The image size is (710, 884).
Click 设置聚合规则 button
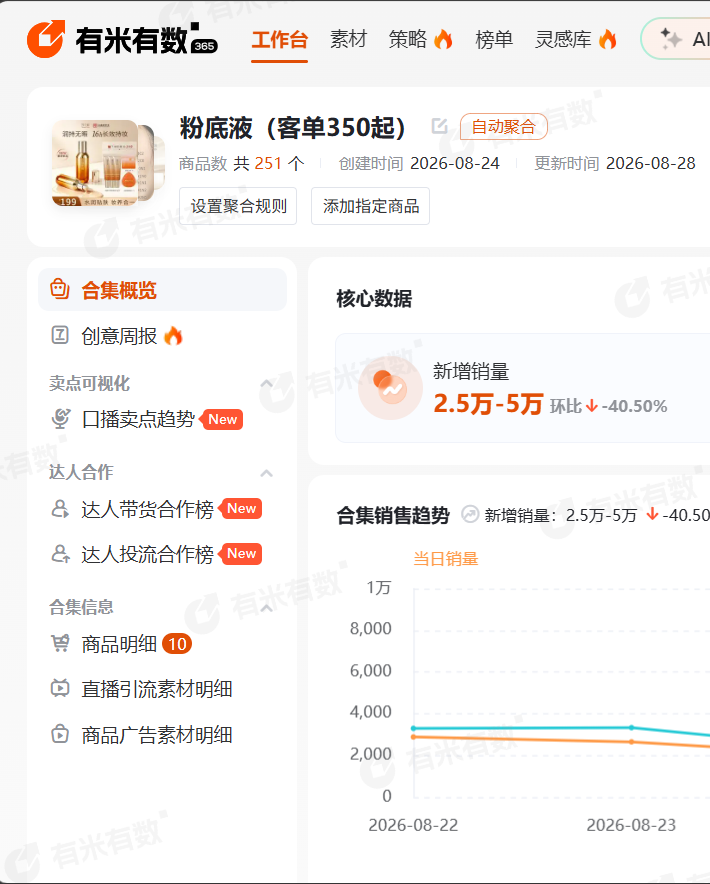coord(238,206)
